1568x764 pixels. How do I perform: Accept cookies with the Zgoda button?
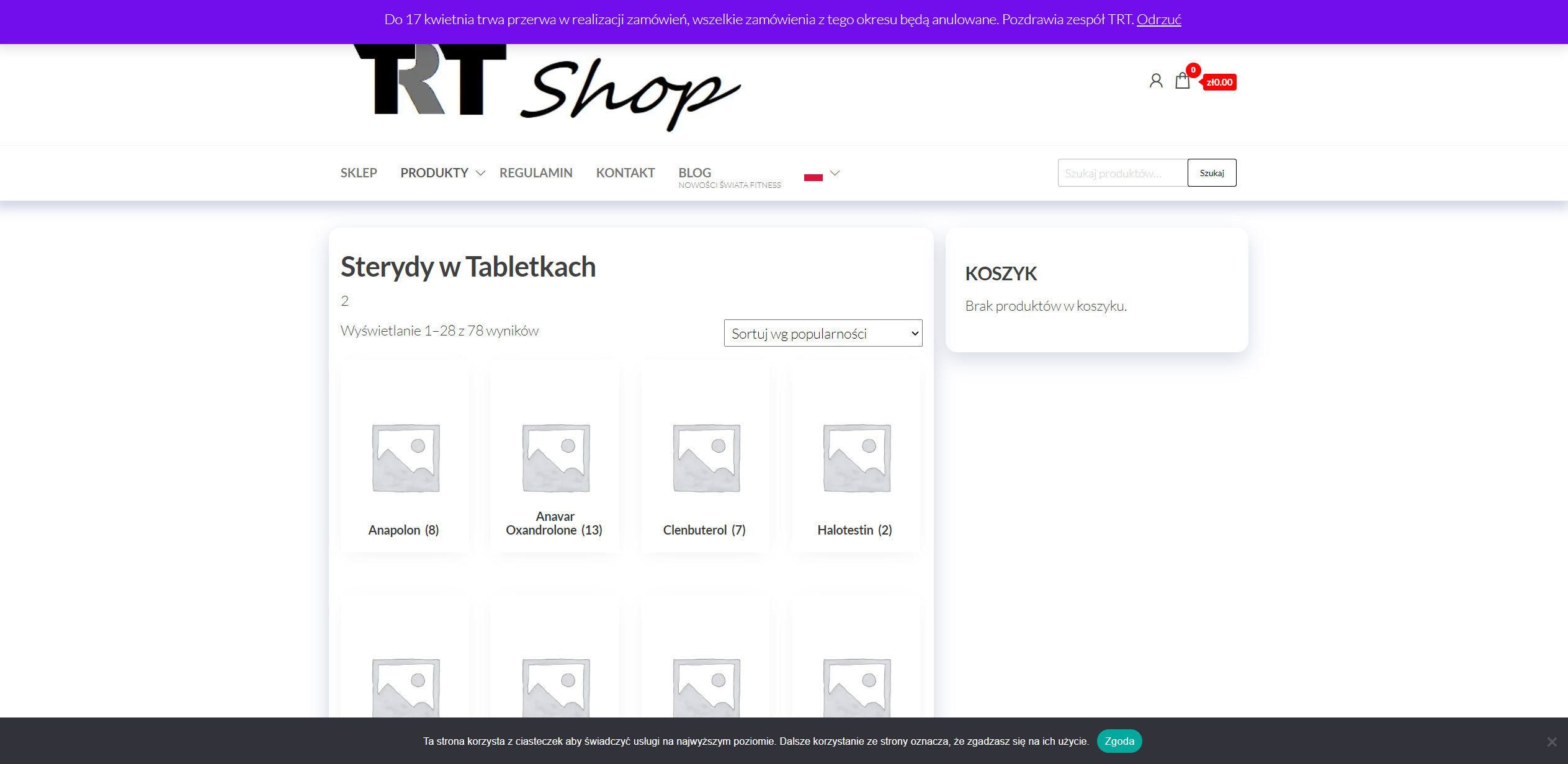[1119, 741]
